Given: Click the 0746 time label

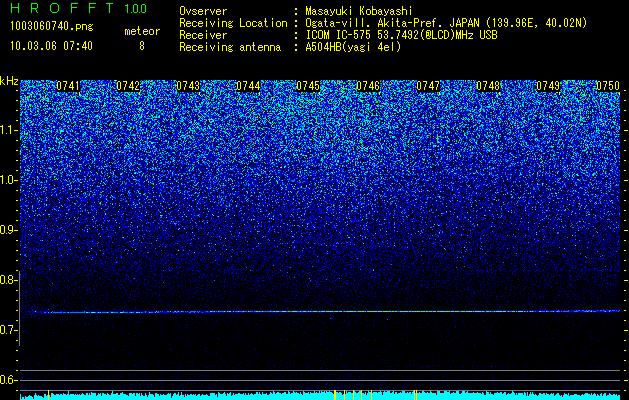Looking at the screenshot, I should (368, 86).
